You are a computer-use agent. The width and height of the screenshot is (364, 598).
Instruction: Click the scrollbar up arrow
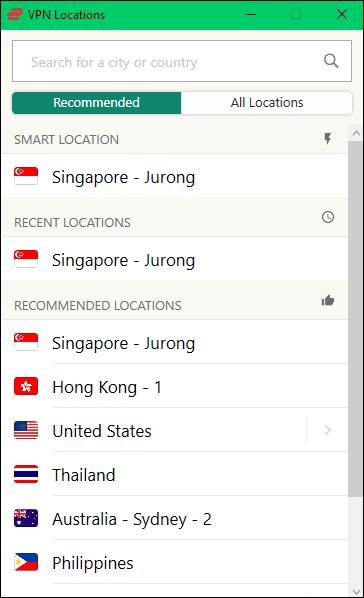[356, 133]
